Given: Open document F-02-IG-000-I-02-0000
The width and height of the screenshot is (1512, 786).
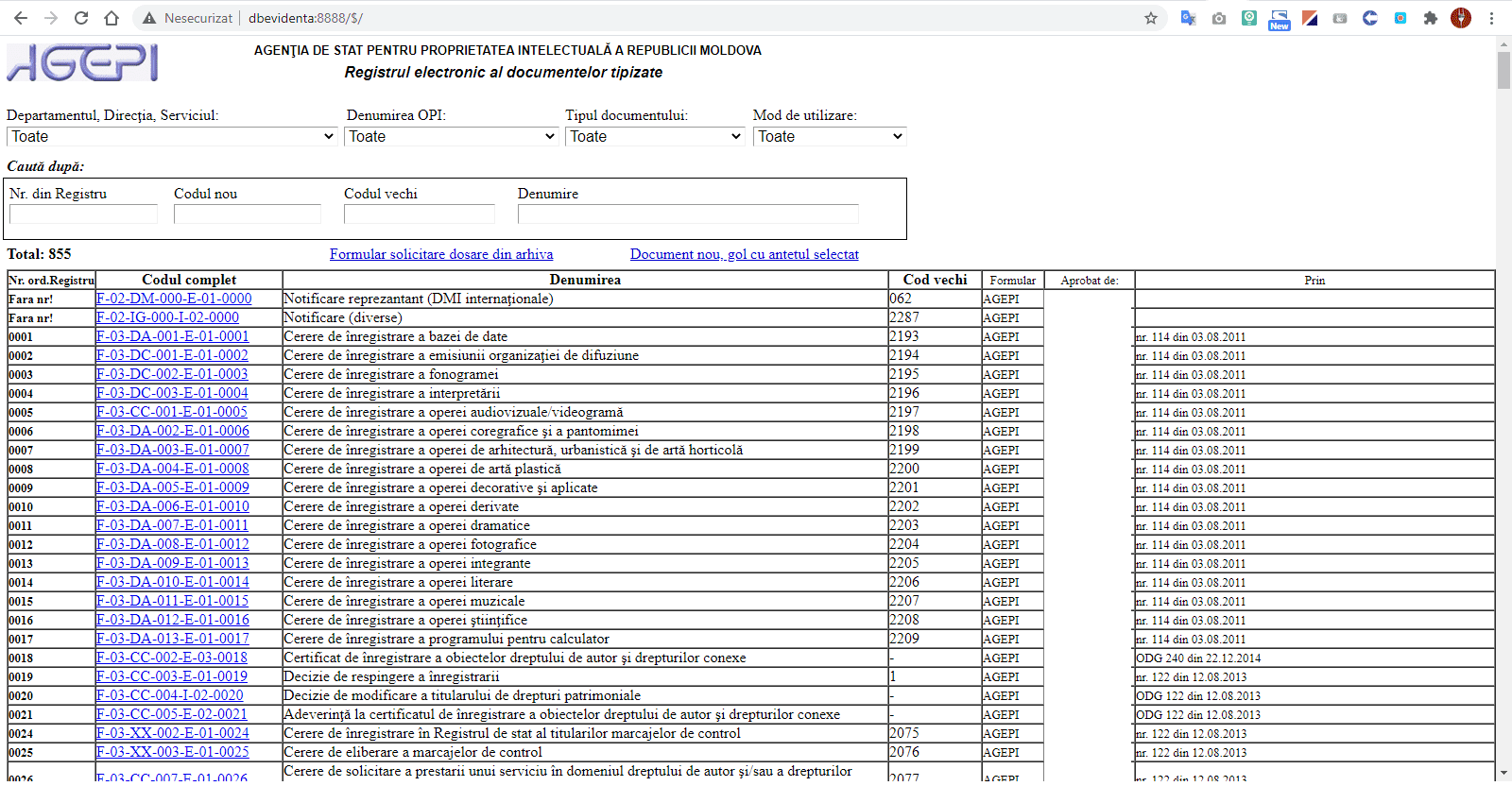Looking at the screenshot, I should (x=167, y=317).
